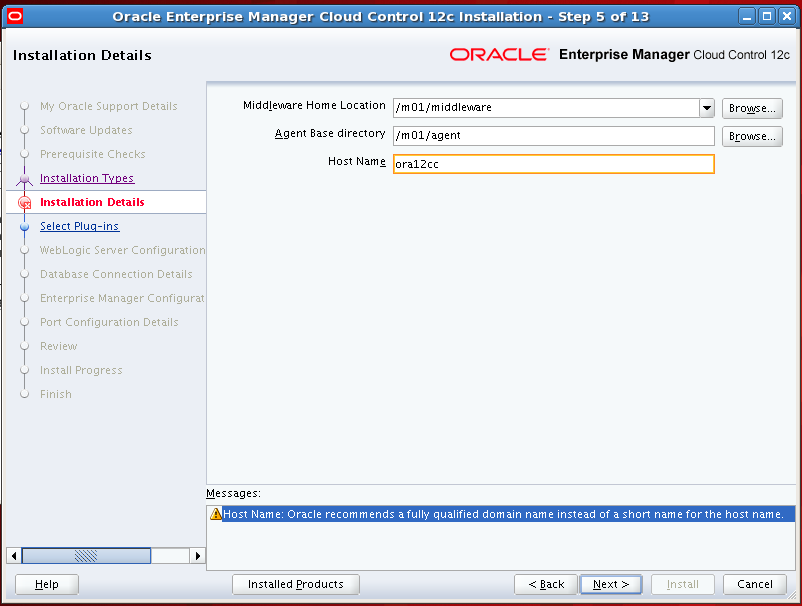Browse for Agent Base directory
This screenshot has width=802, height=606.
point(752,136)
